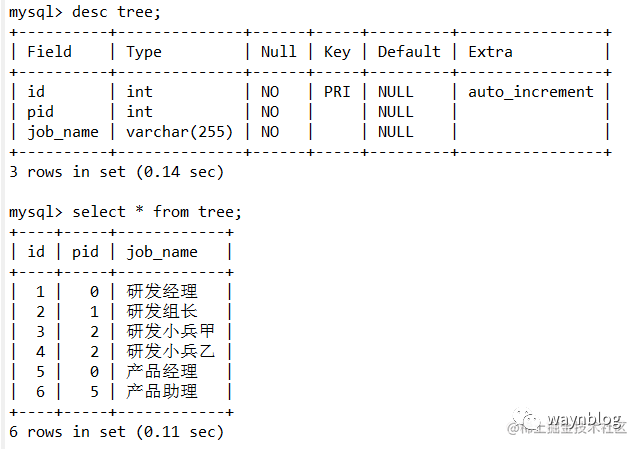Click the job_name field row
This screenshot has height=449, width=641.
pyautogui.click(x=311, y=132)
